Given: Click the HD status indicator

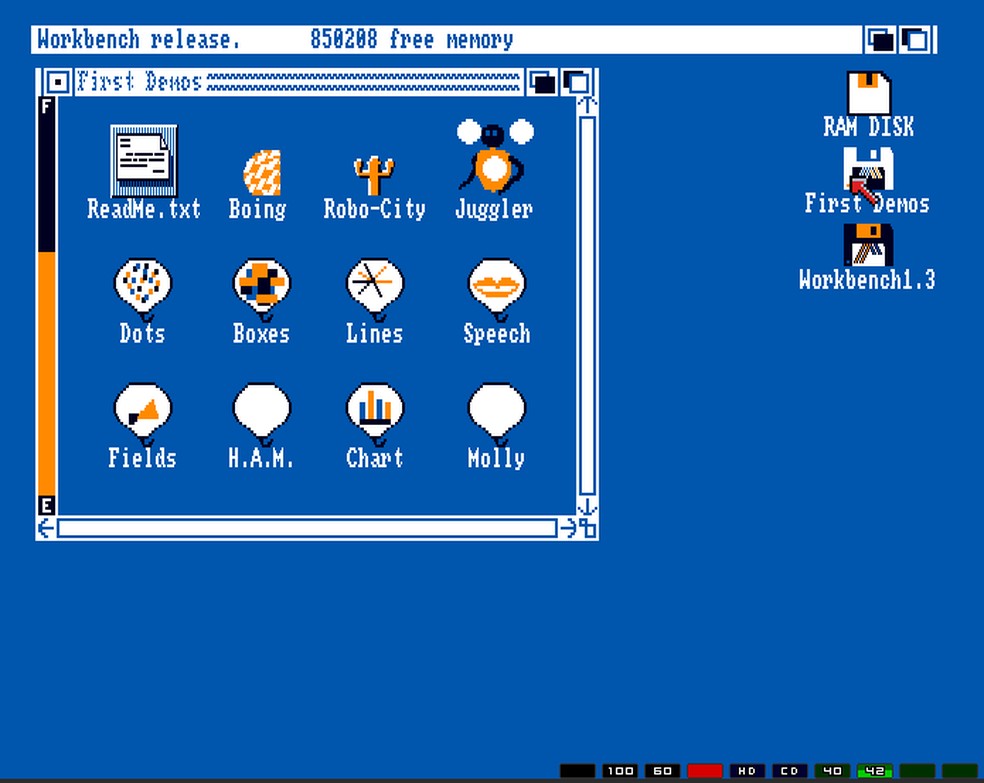Looking at the screenshot, I should (x=747, y=770).
